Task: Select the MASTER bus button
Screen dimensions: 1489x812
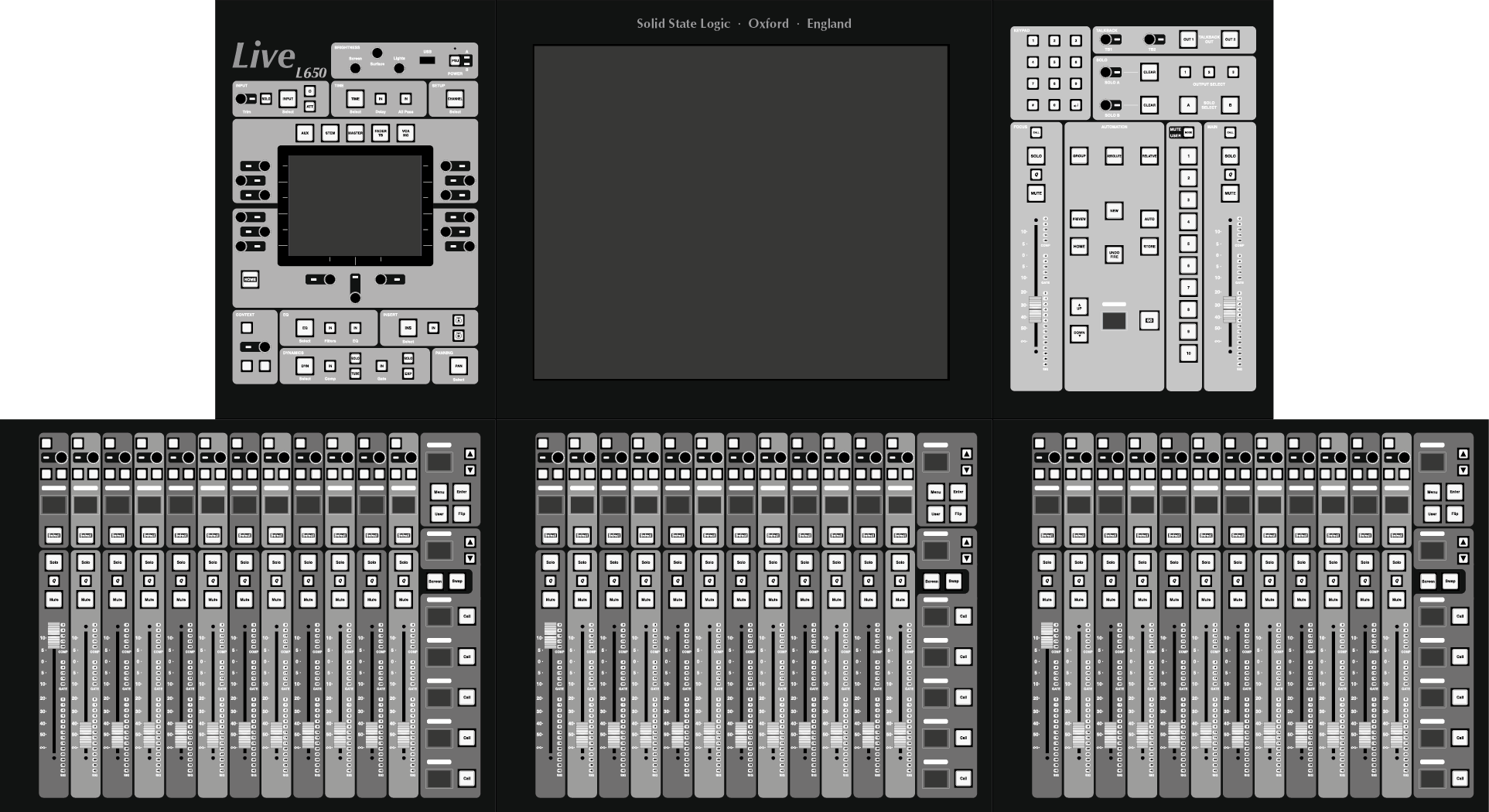Action: coord(355,133)
